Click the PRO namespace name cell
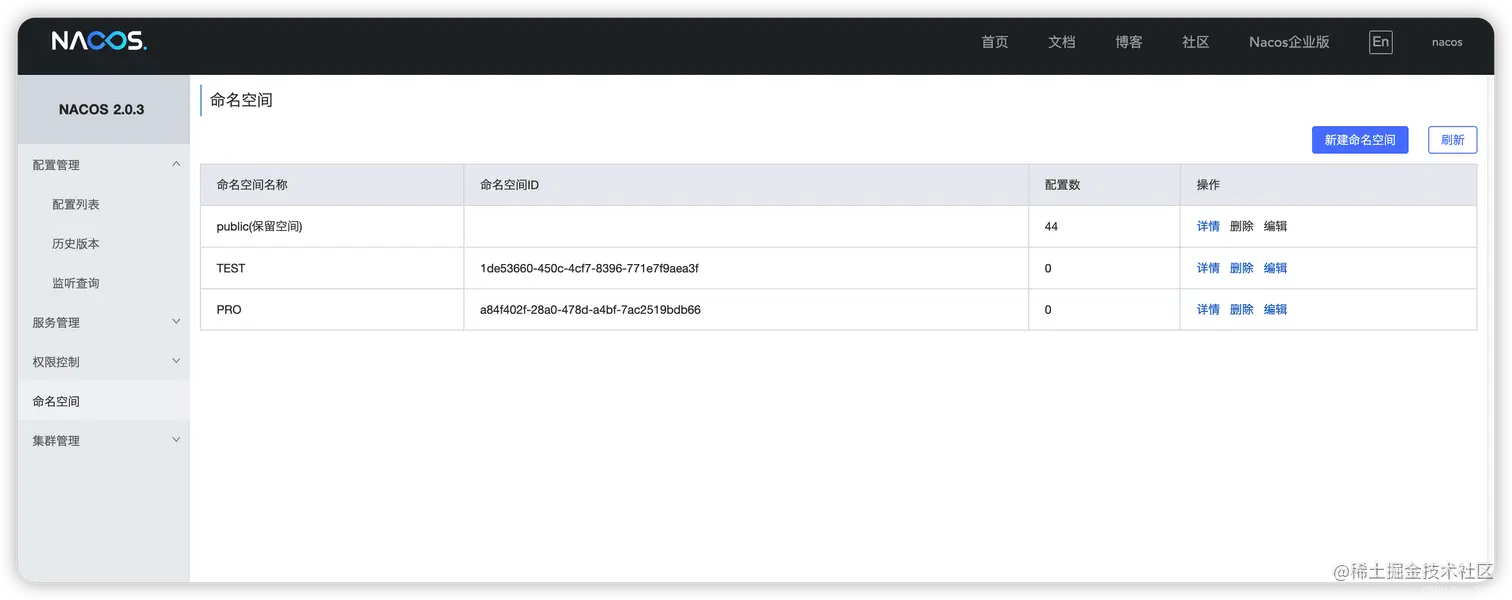 click(332, 310)
